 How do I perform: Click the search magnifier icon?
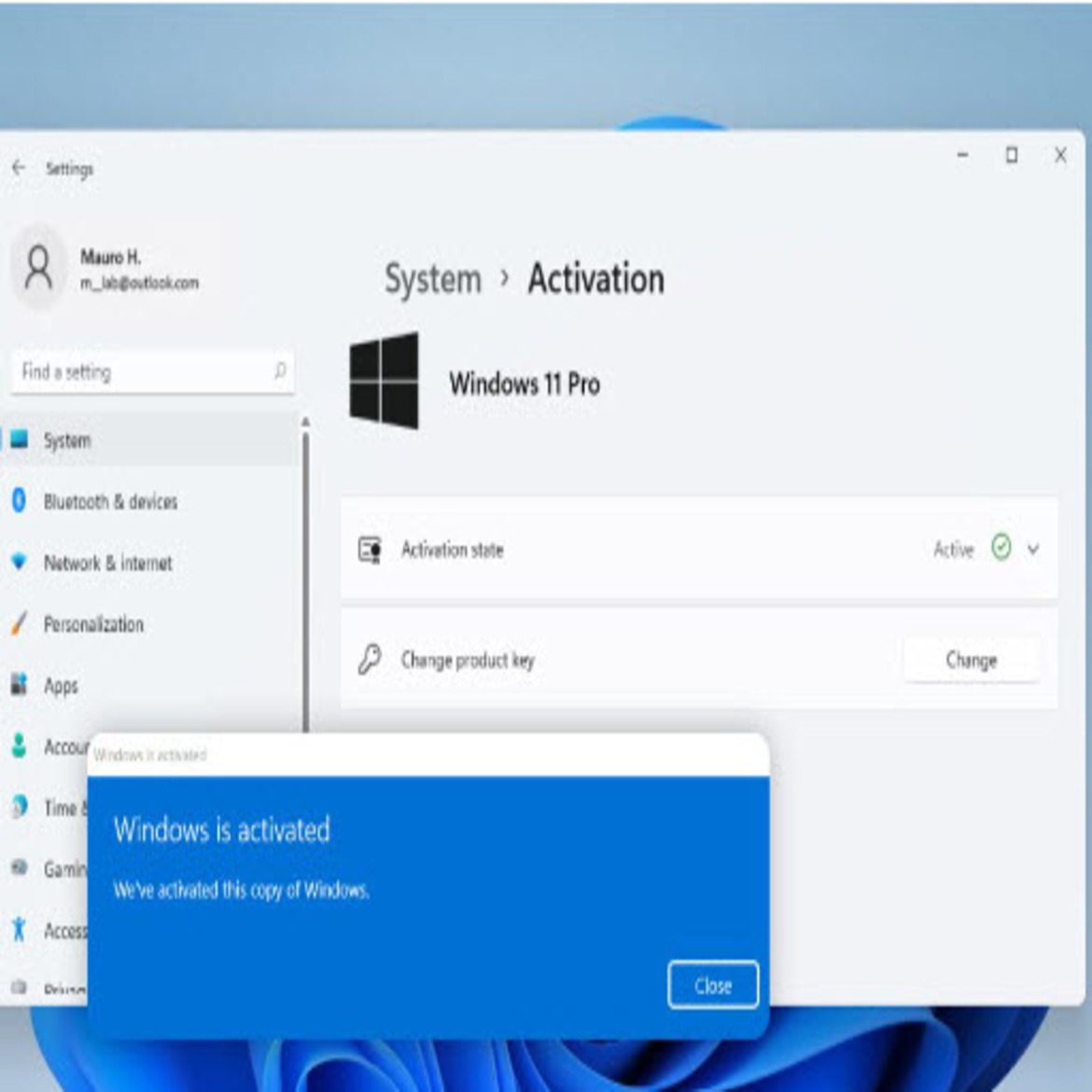pos(279,371)
